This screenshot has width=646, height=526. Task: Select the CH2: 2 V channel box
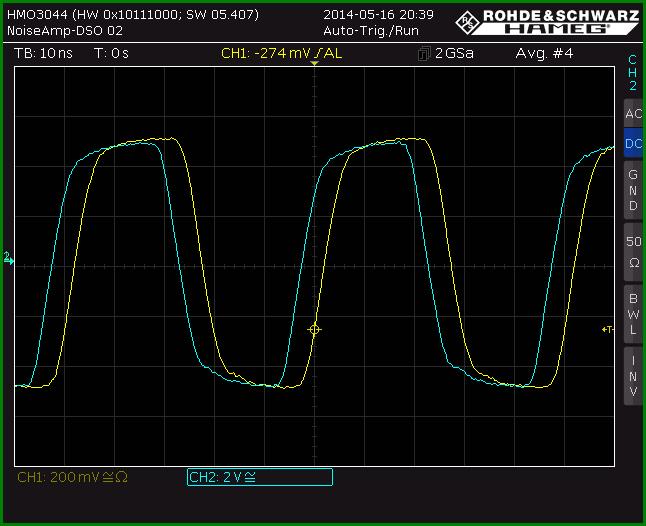[260, 477]
